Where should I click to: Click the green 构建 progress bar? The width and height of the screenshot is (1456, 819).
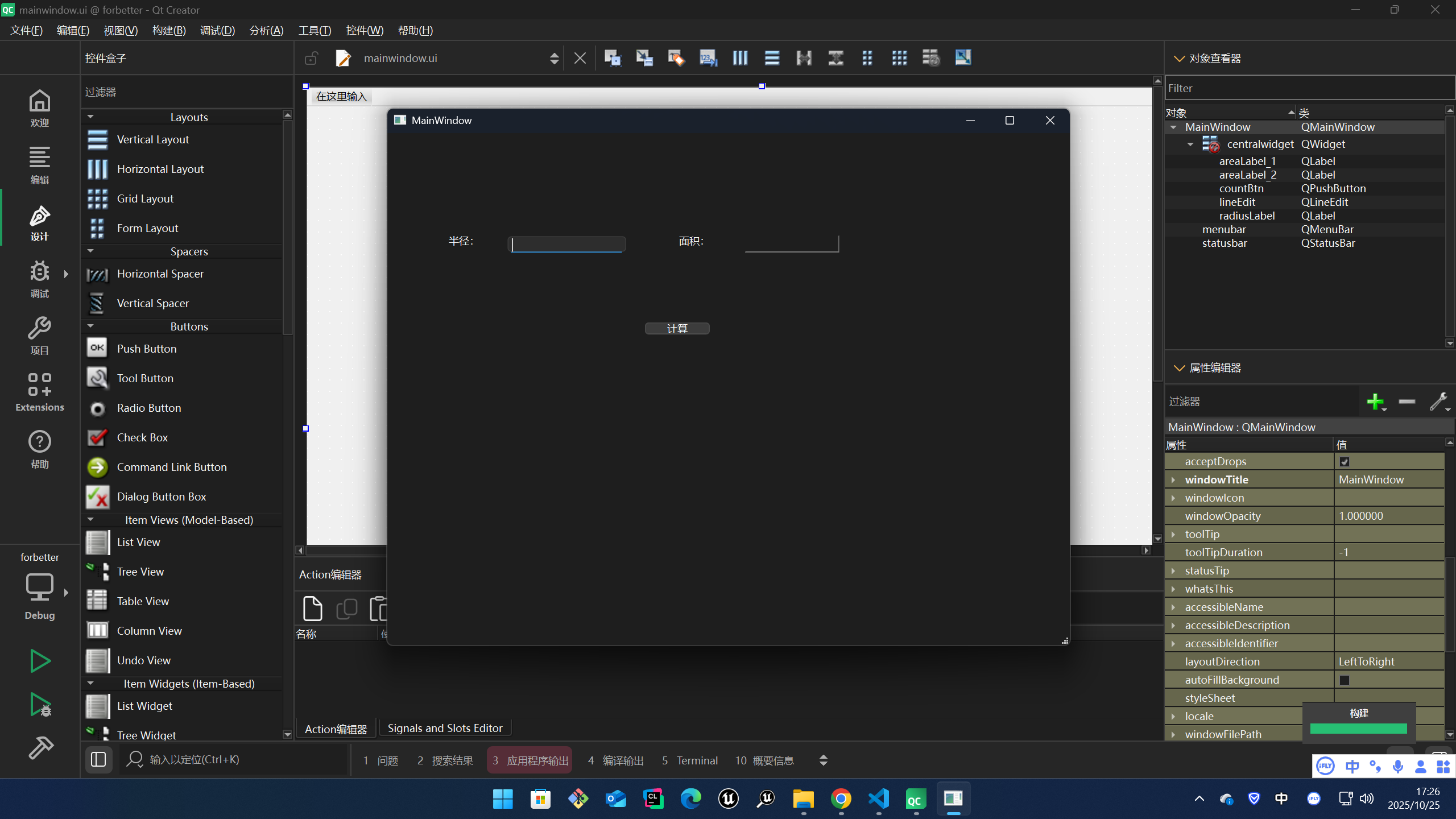1358,729
